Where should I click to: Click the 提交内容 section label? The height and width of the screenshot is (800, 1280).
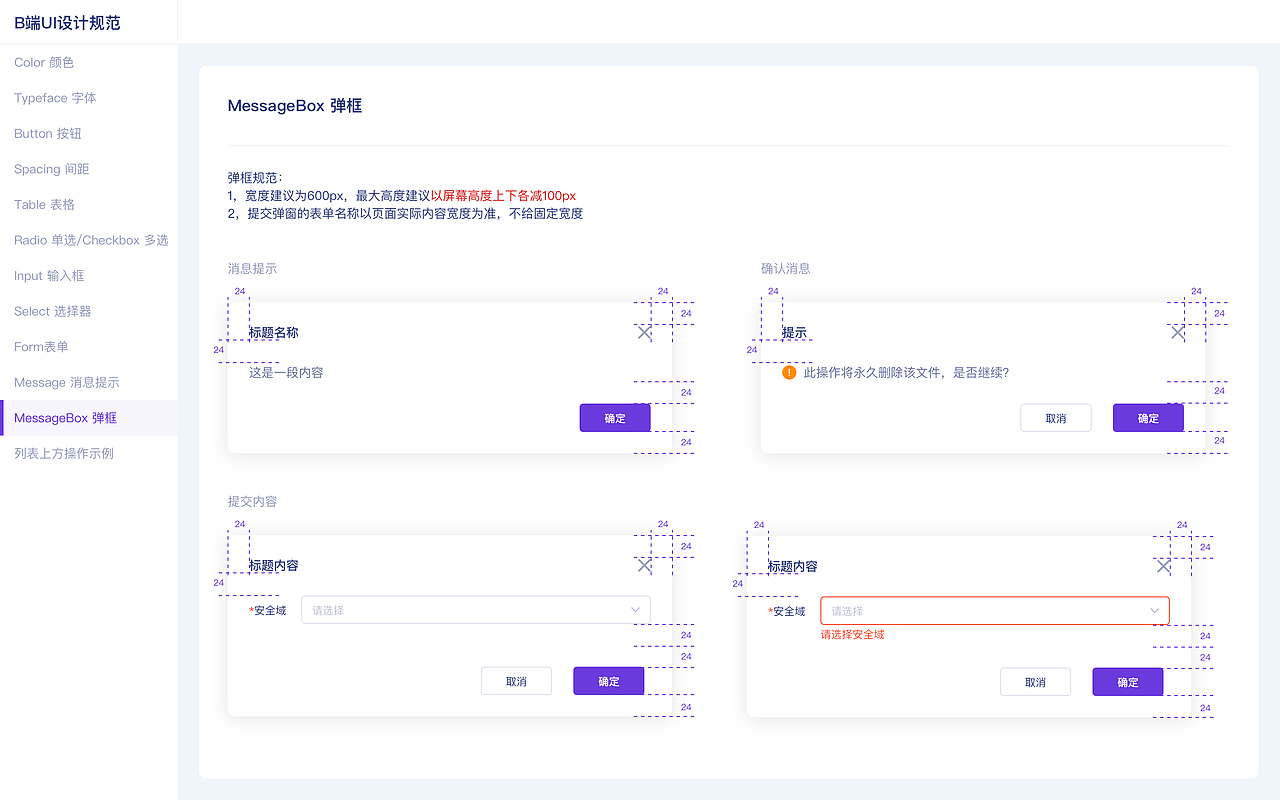[252, 501]
